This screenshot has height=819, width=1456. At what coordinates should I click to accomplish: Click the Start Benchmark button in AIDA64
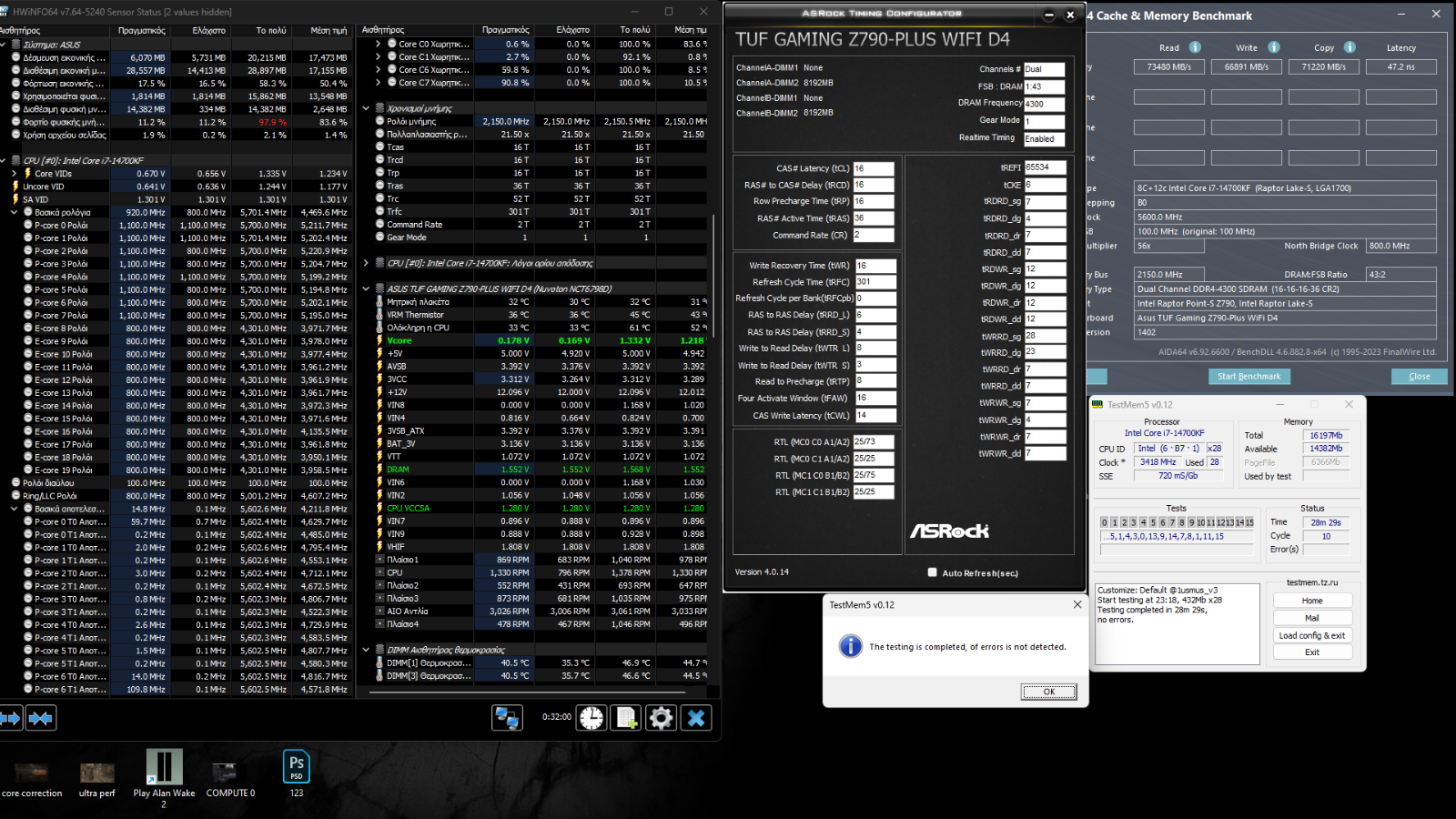1249,376
